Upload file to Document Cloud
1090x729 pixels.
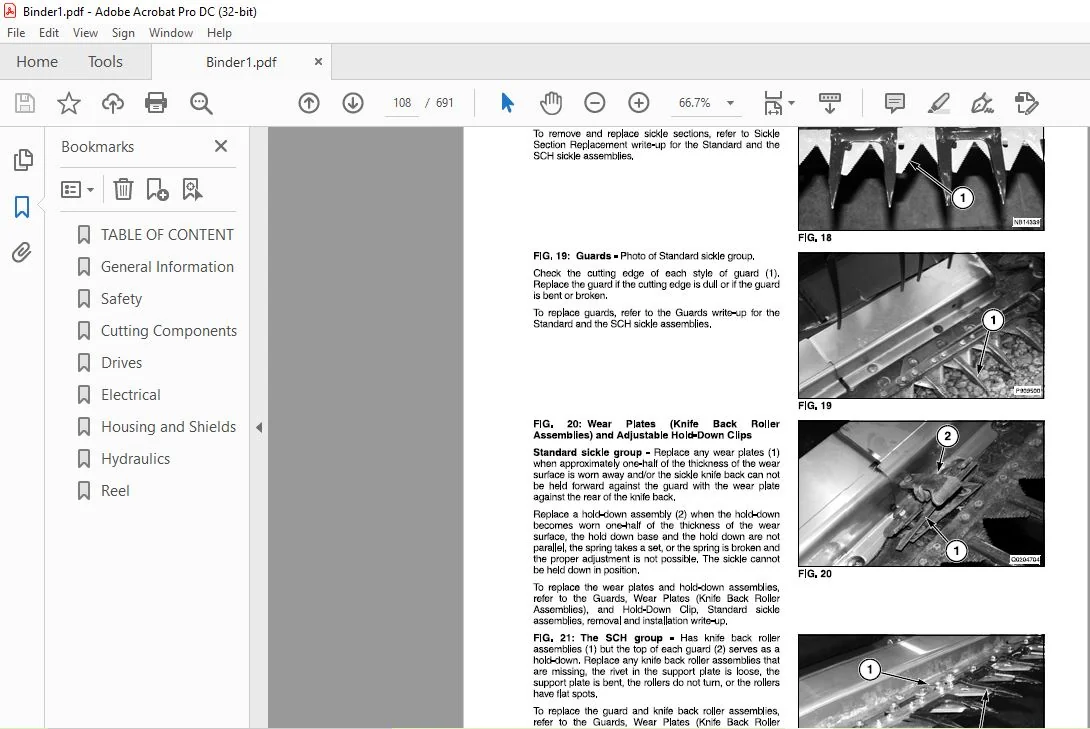(x=113, y=103)
